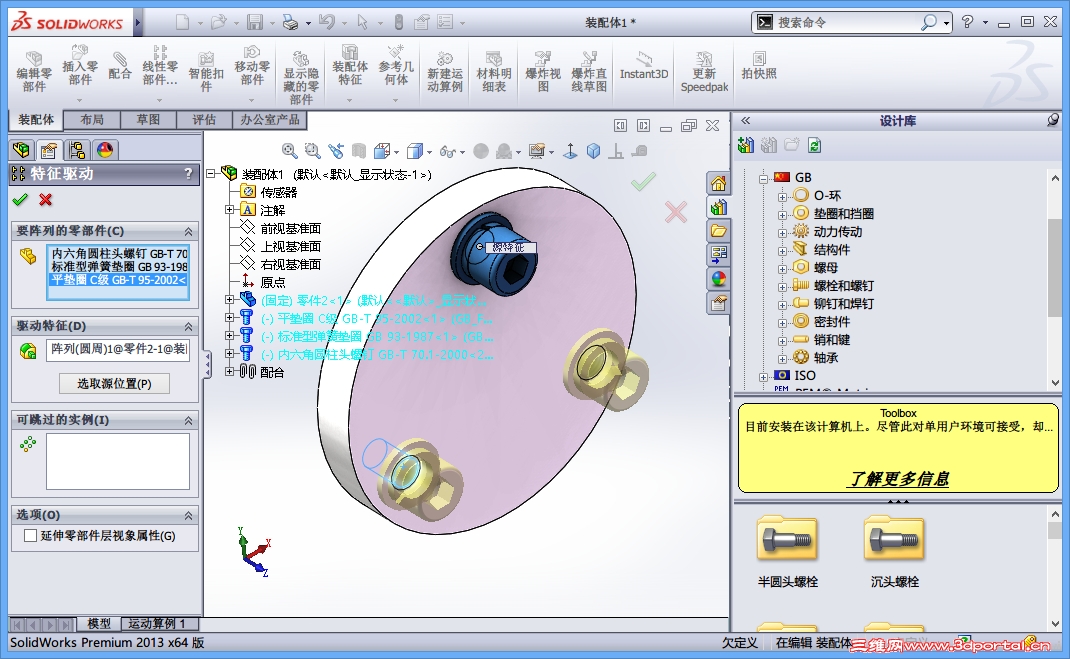Expand the 配合 node in feature tree
Image resolution: width=1070 pixels, height=659 pixels.
[x=230, y=372]
